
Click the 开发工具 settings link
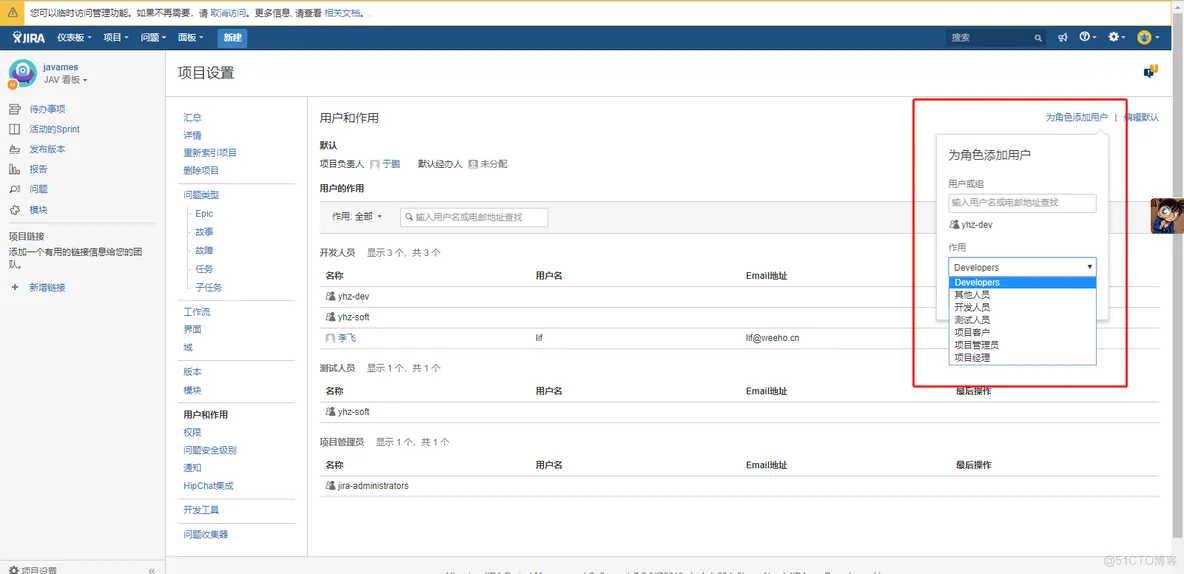point(201,511)
